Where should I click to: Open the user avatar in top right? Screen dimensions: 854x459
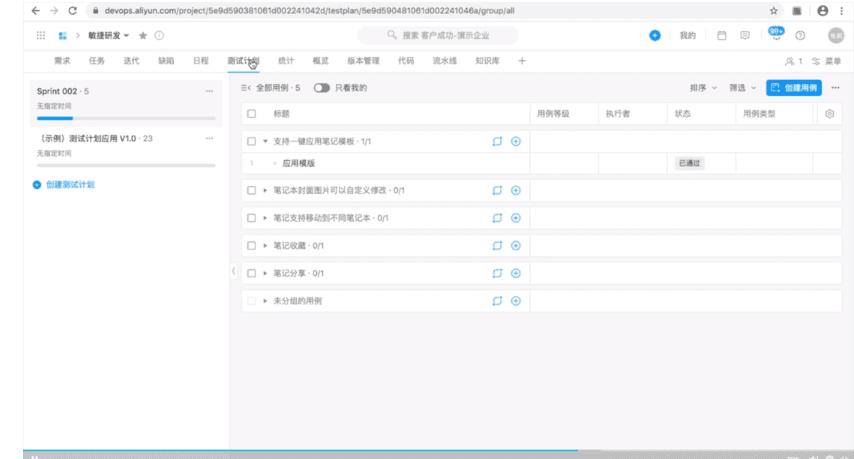click(x=836, y=35)
